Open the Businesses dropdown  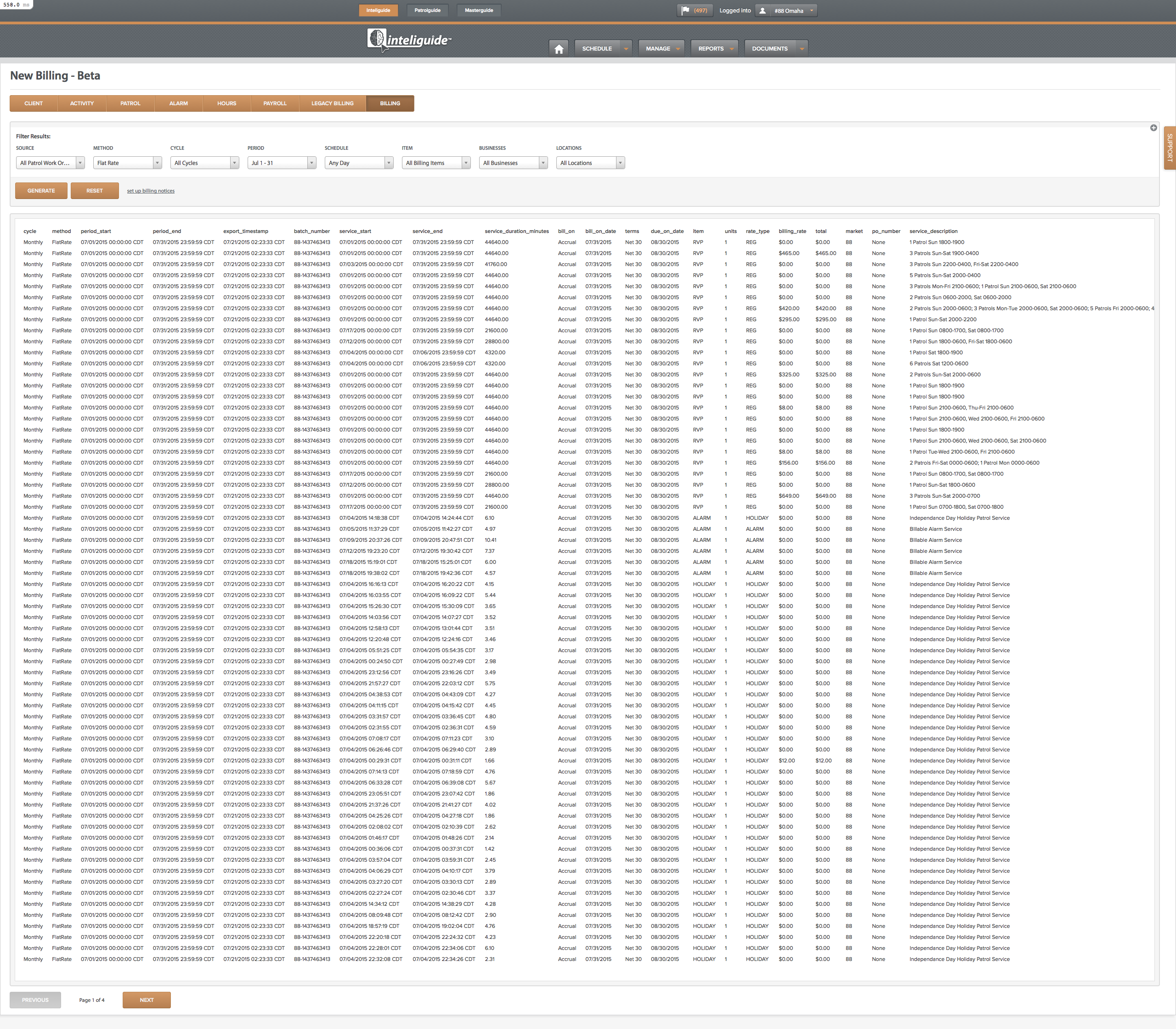513,163
